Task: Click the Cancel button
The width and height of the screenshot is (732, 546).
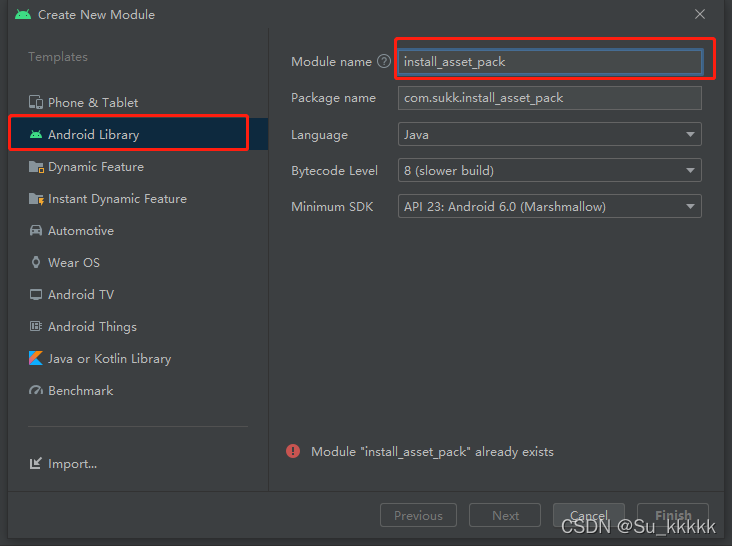Action: point(589,515)
